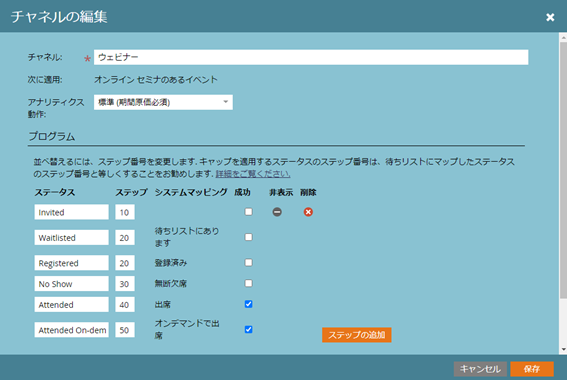Click the 非表示 column header
The image size is (567, 380).
pos(281,192)
